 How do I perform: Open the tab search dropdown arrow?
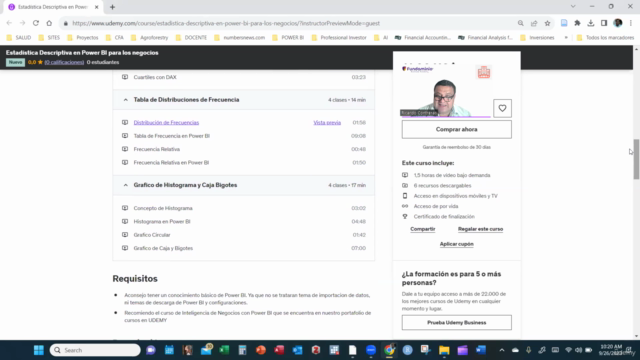pos(573,7)
